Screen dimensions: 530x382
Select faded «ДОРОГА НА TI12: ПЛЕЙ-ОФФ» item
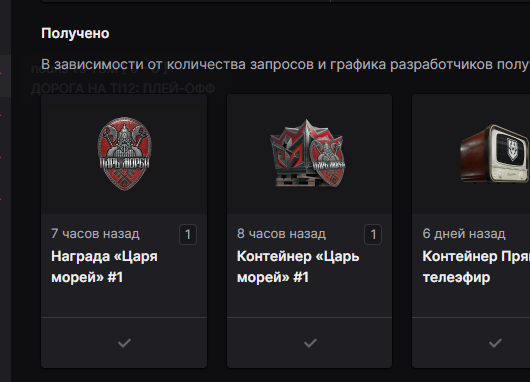click(123, 89)
